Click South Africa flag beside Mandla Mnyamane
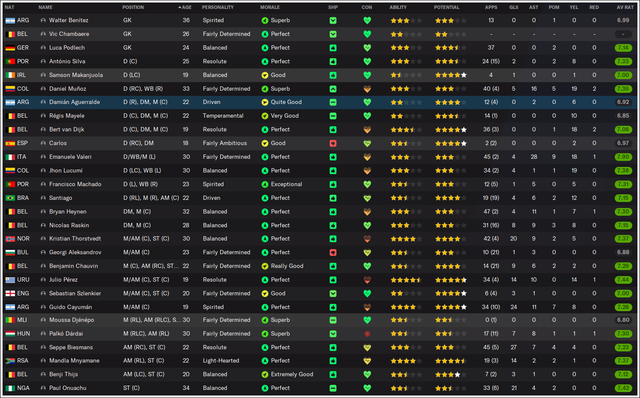The image size is (640, 398). [x=10, y=361]
